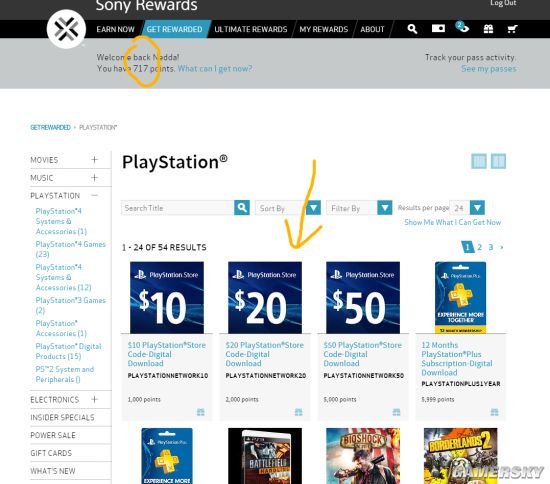
Task: Click the pass ticket icon in header
Action: coord(438,28)
